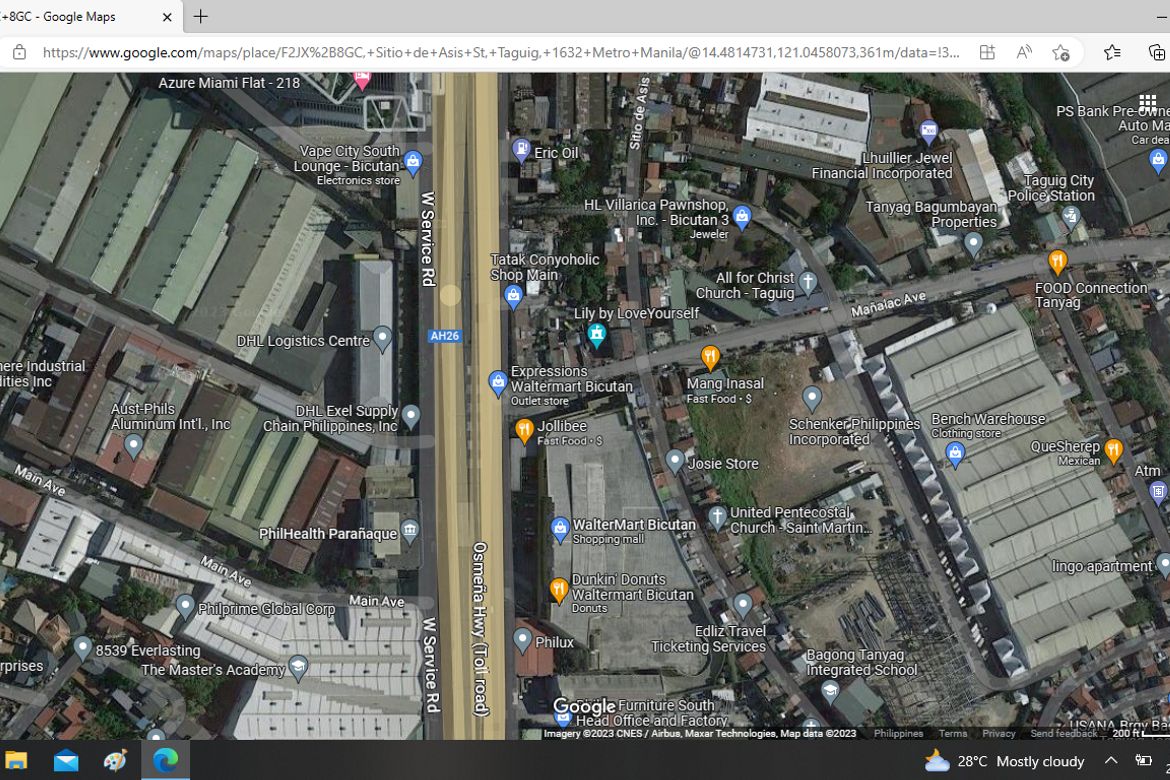Select the United Pentecostal Church pin
This screenshot has height=780, width=1170.
click(716, 517)
